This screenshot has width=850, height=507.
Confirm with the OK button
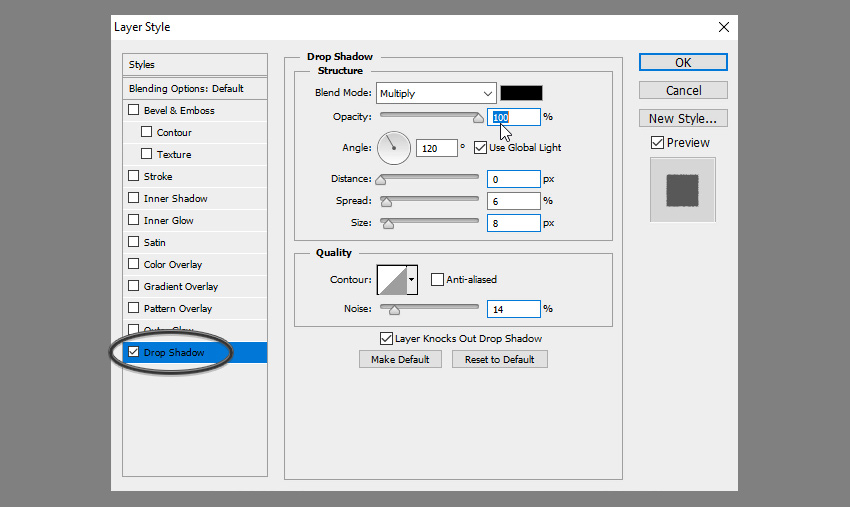click(683, 62)
